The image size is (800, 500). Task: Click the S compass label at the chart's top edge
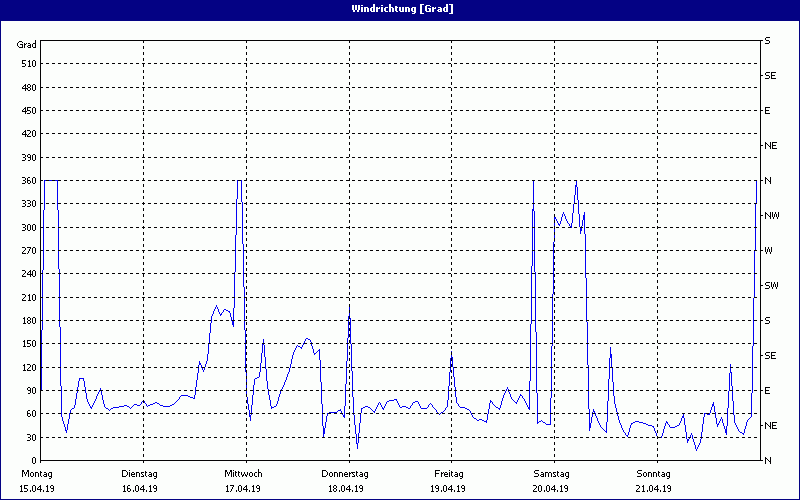coord(767,41)
